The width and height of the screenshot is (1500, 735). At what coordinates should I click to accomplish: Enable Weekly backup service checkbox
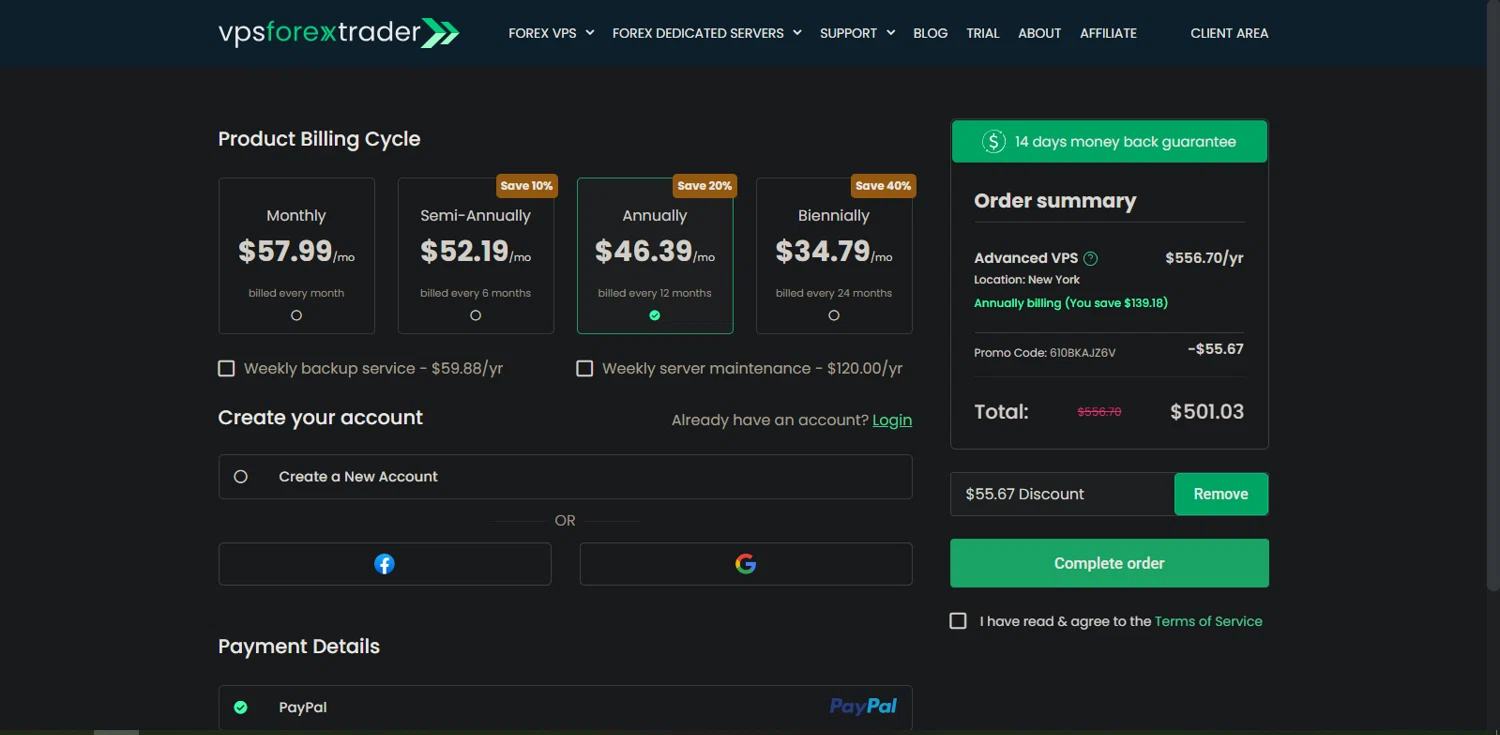coord(226,369)
